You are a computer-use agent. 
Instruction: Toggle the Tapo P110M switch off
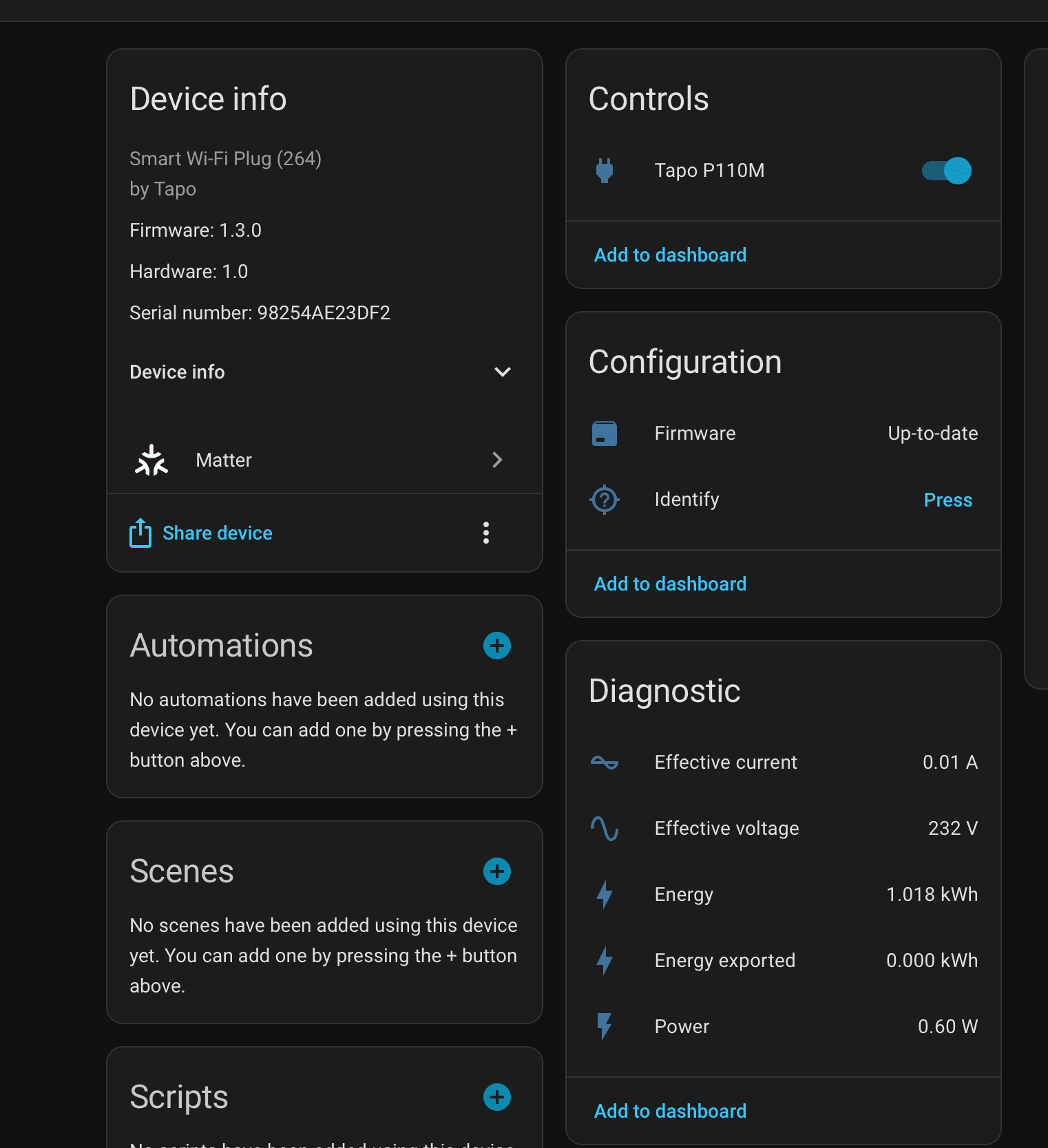point(947,171)
